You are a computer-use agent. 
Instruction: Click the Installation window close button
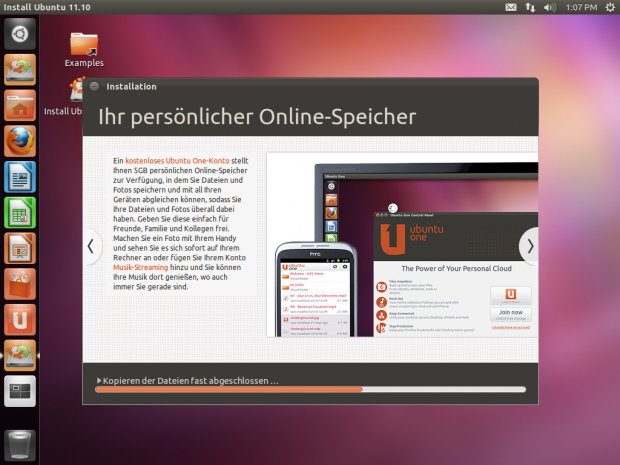point(94,86)
